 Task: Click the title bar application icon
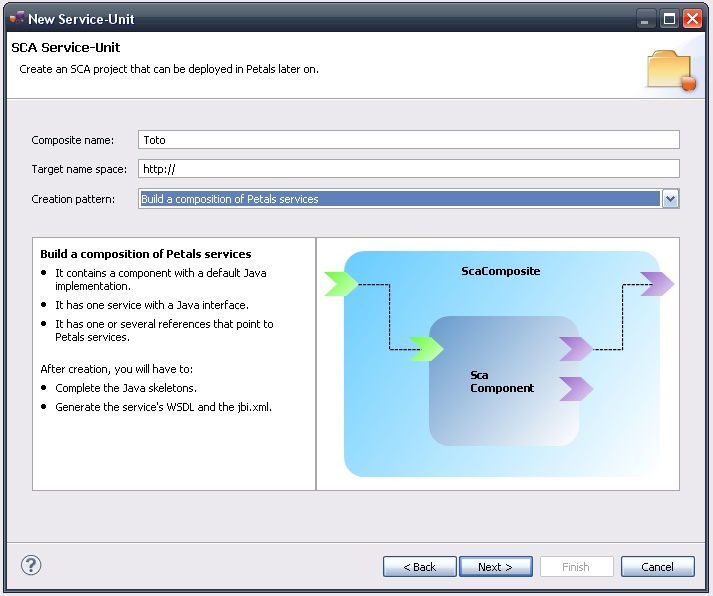pos(15,19)
